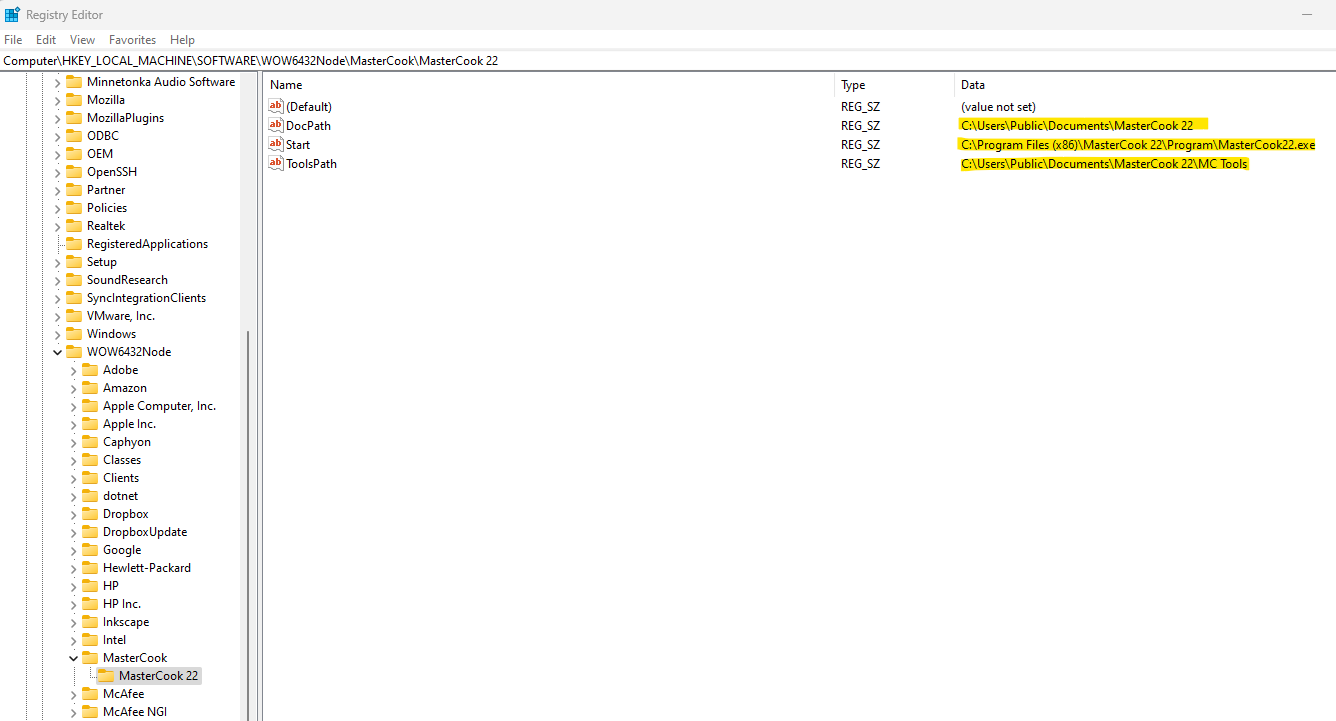Click the (Default) value string icon
The width and height of the screenshot is (1336, 721).
pyautogui.click(x=277, y=106)
